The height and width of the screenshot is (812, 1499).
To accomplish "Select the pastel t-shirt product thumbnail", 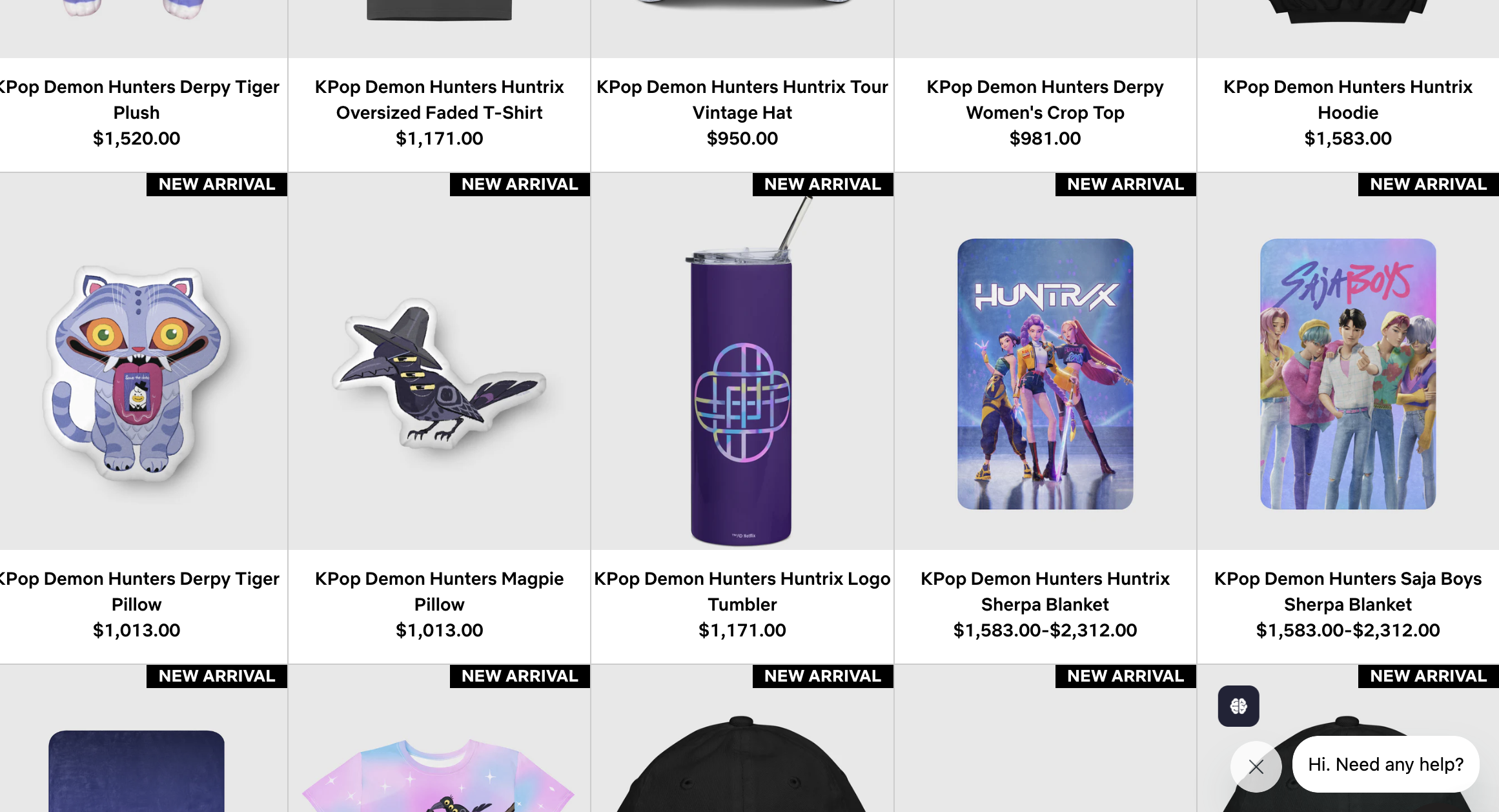I will coord(439,775).
